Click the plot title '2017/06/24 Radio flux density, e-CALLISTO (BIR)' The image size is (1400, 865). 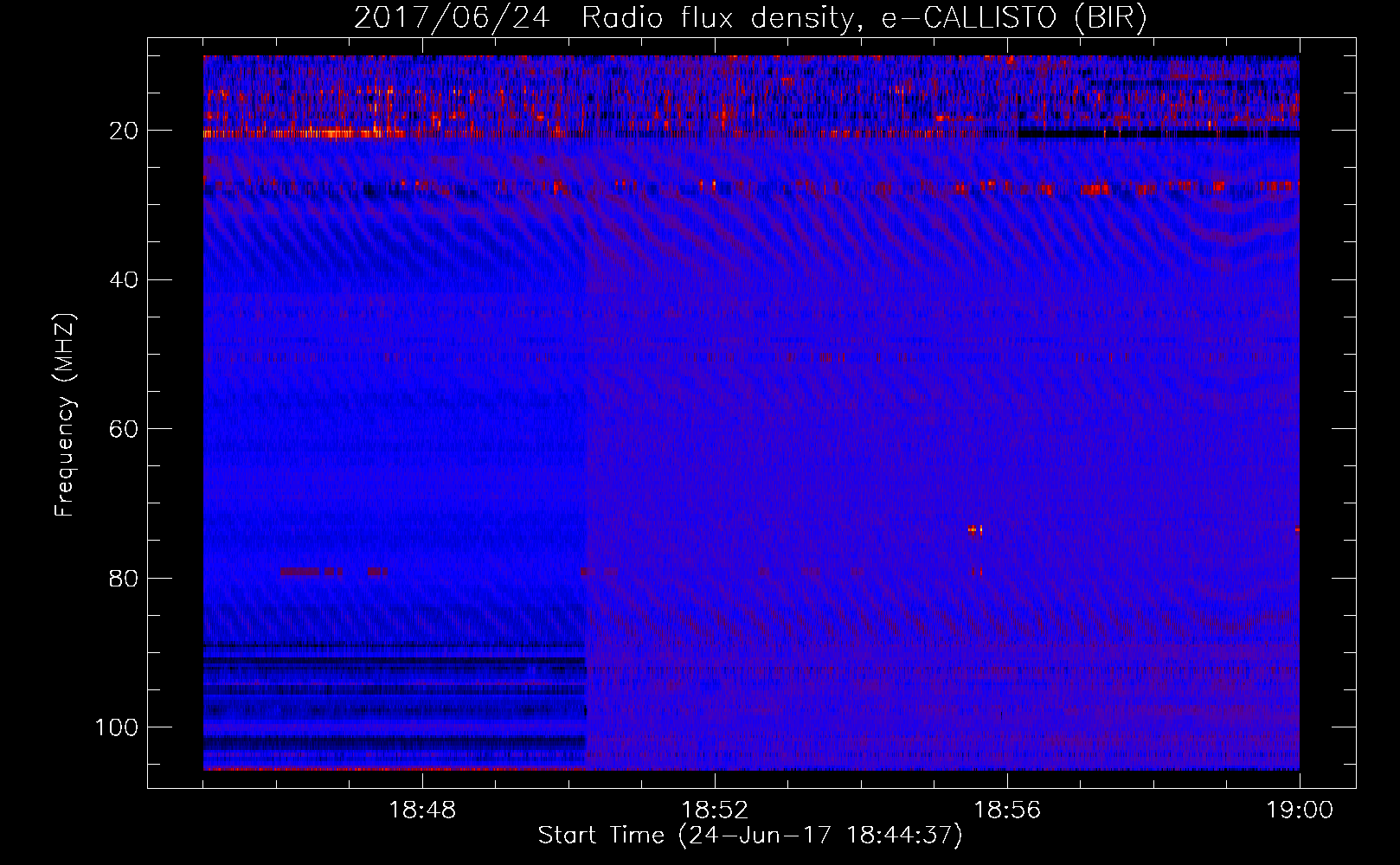point(750,18)
